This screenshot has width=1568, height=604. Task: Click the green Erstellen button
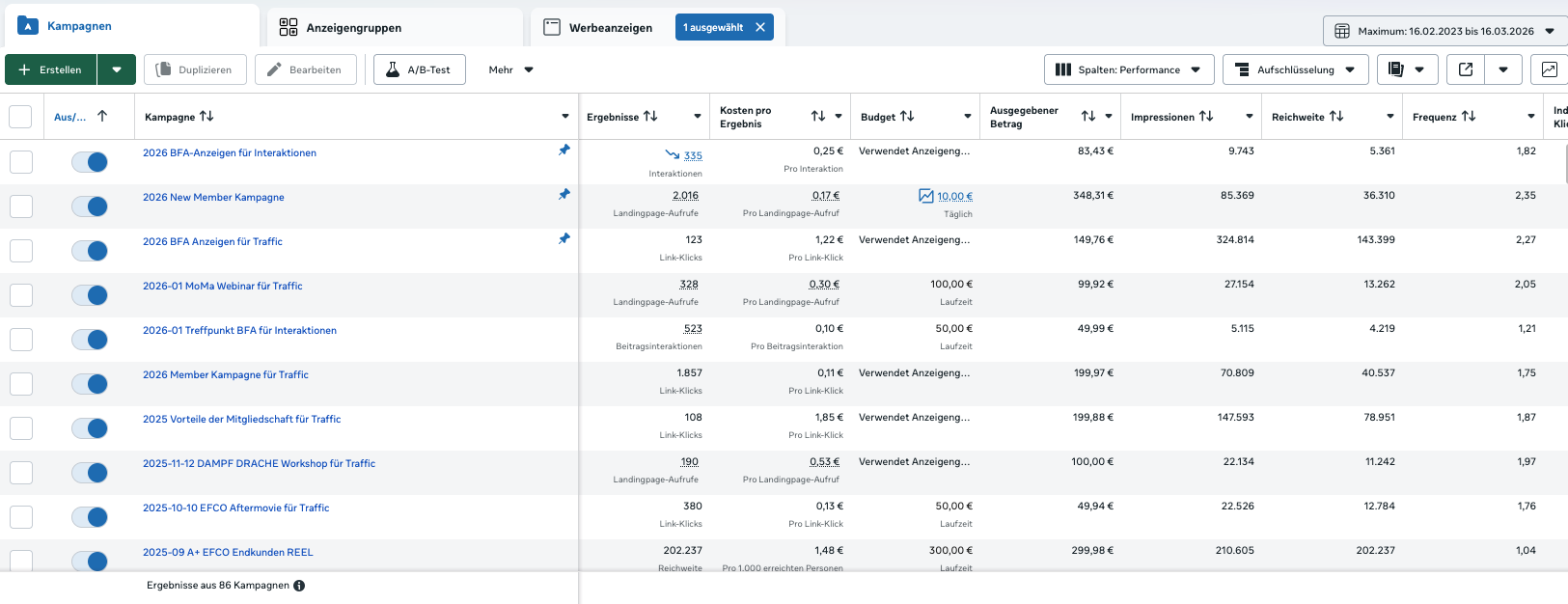tap(51, 69)
